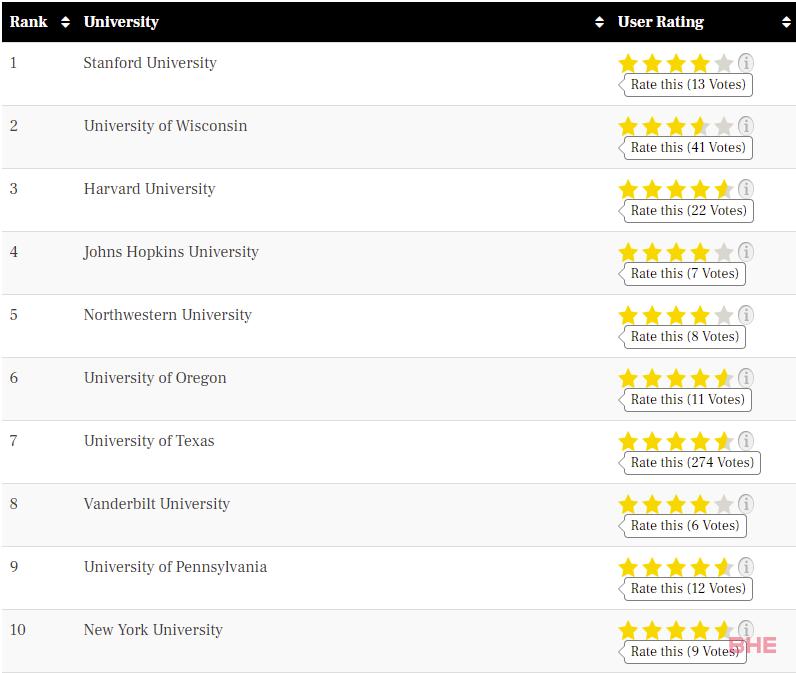Set Vanderbilt University rating to fifth star
Viewport: 796px width, 673px height.
click(x=723, y=504)
